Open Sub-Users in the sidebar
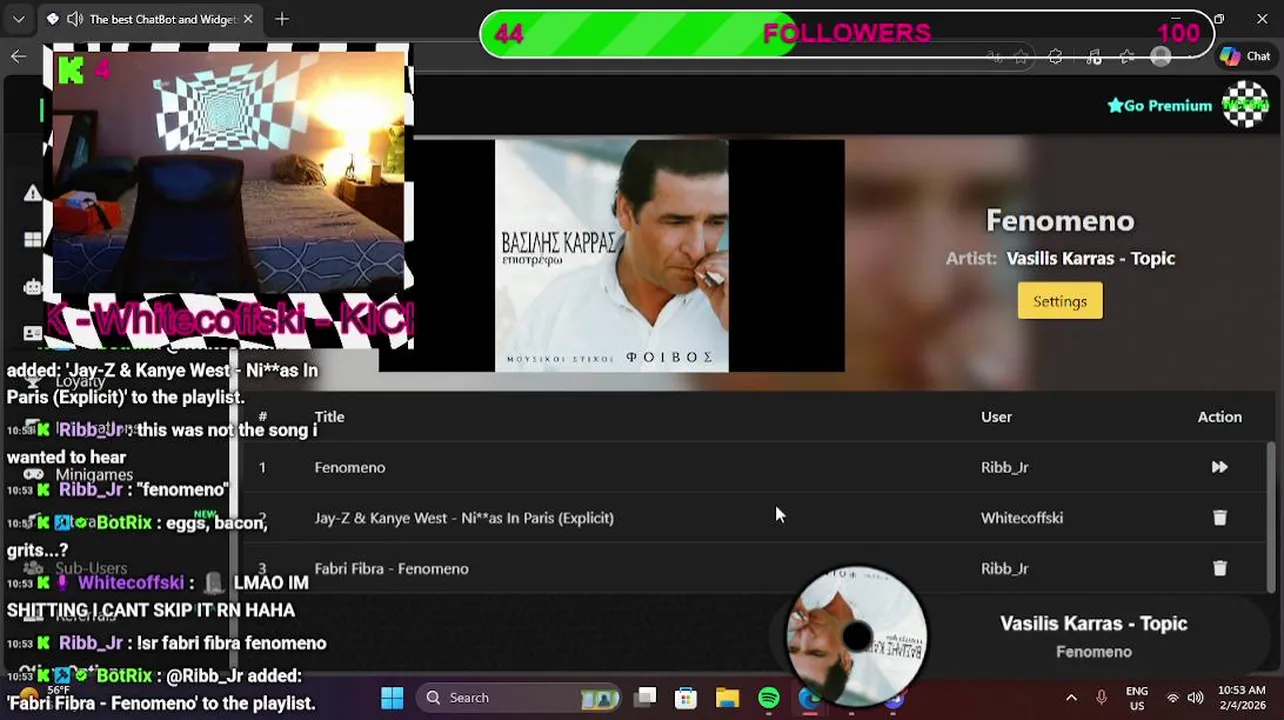The height and width of the screenshot is (720, 1284). (x=91, y=568)
